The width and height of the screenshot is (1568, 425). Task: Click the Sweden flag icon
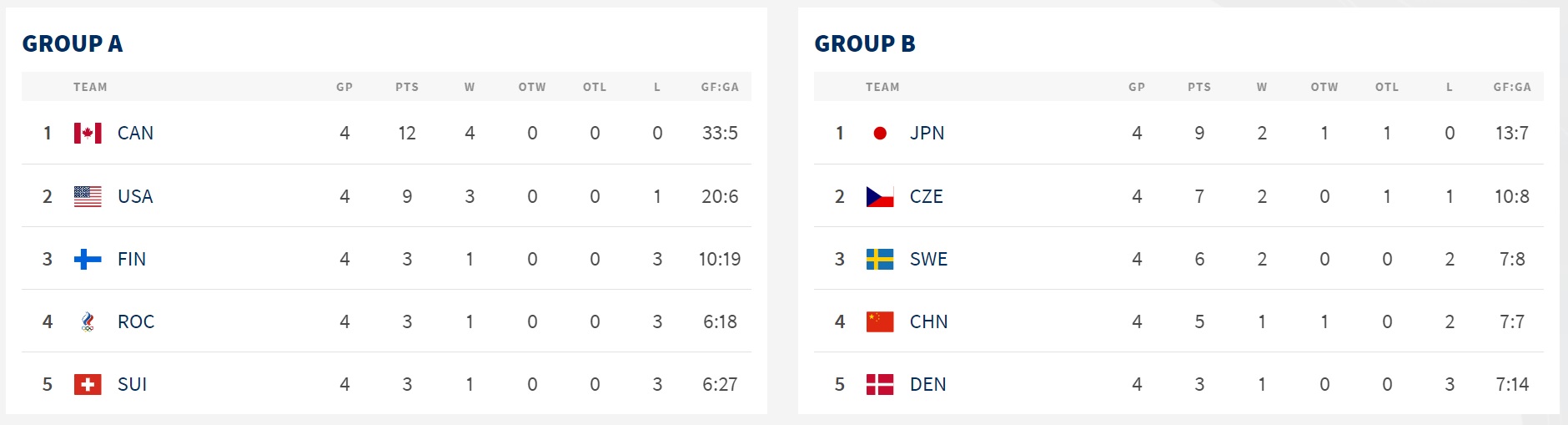pos(880,259)
